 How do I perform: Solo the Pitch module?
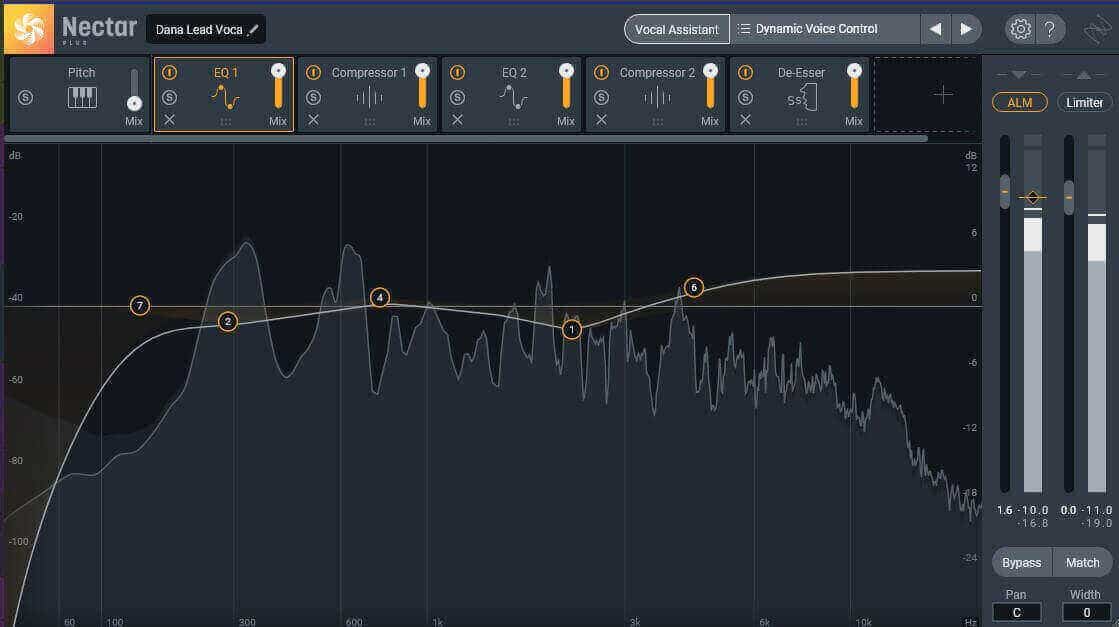click(x=25, y=97)
